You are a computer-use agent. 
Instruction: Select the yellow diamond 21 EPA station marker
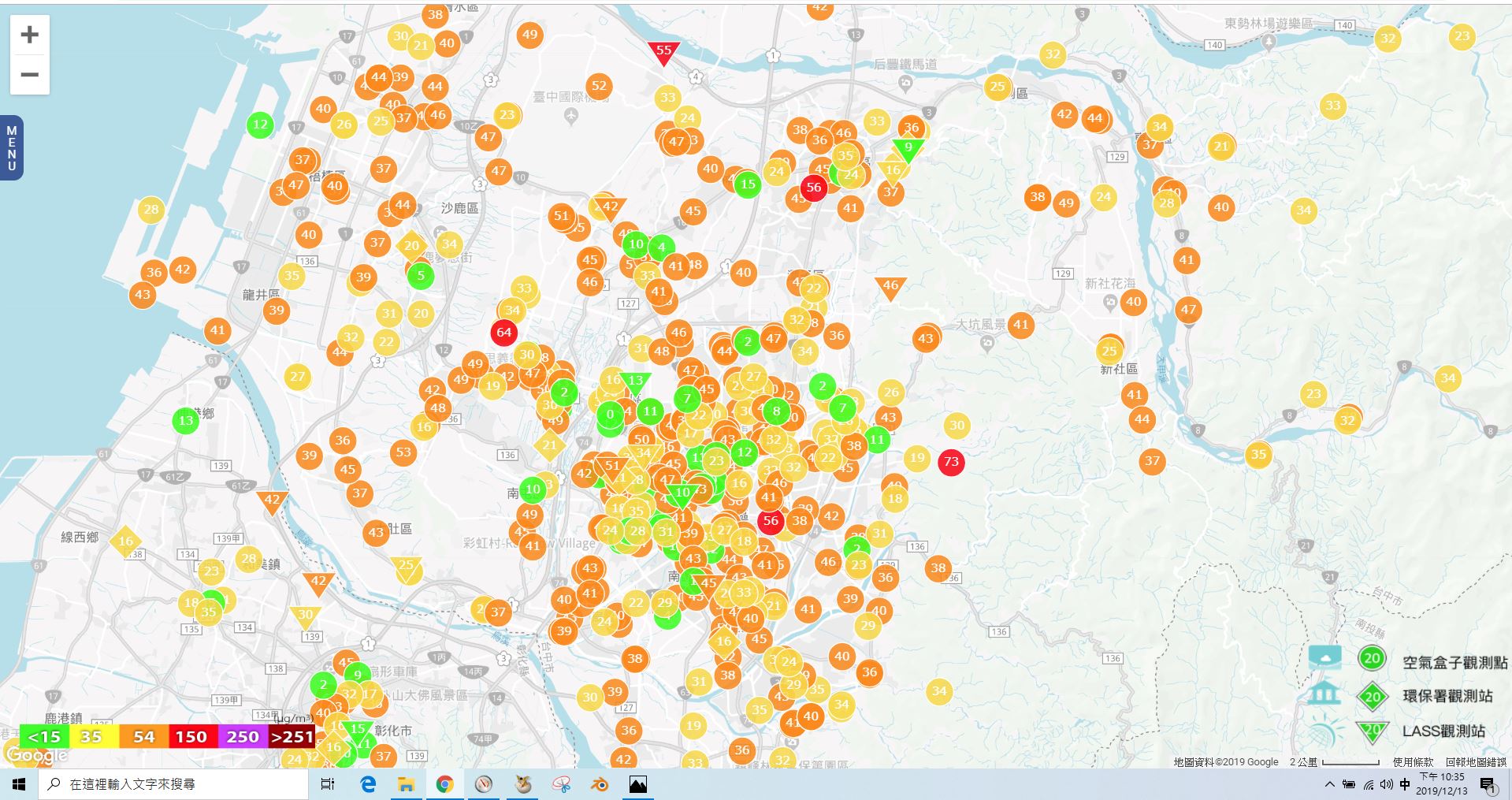(549, 445)
